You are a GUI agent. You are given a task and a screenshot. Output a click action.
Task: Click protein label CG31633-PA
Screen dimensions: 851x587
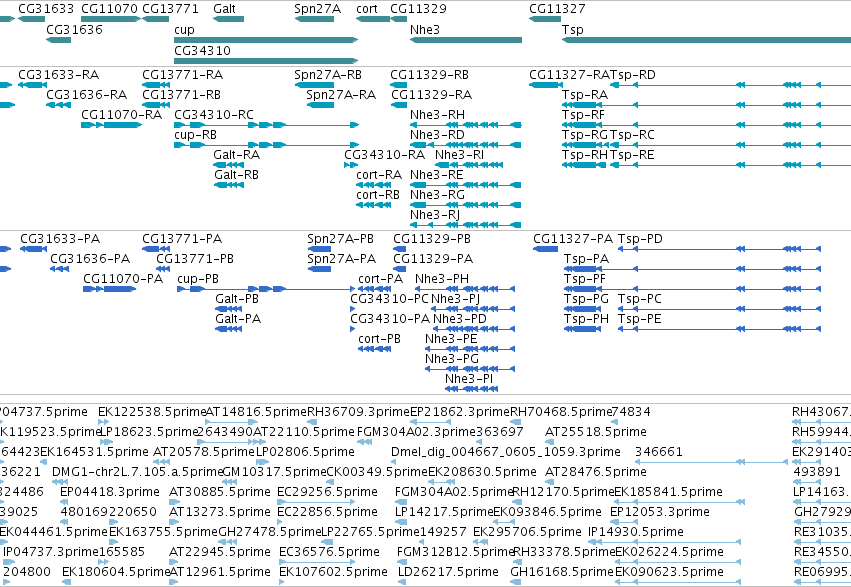(60, 239)
